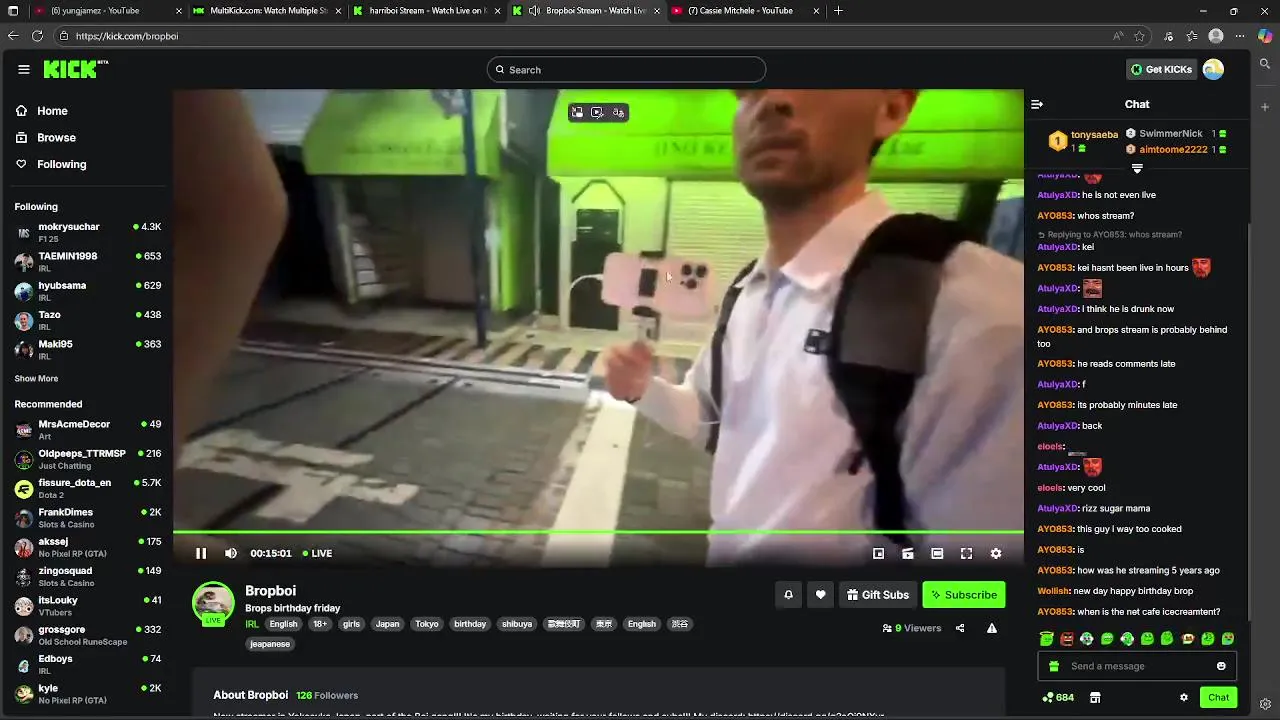Screen dimensions: 1280x720
Task: Click Bropboi's live avatar
Action: pyautogui.click(x=213, y=603)
